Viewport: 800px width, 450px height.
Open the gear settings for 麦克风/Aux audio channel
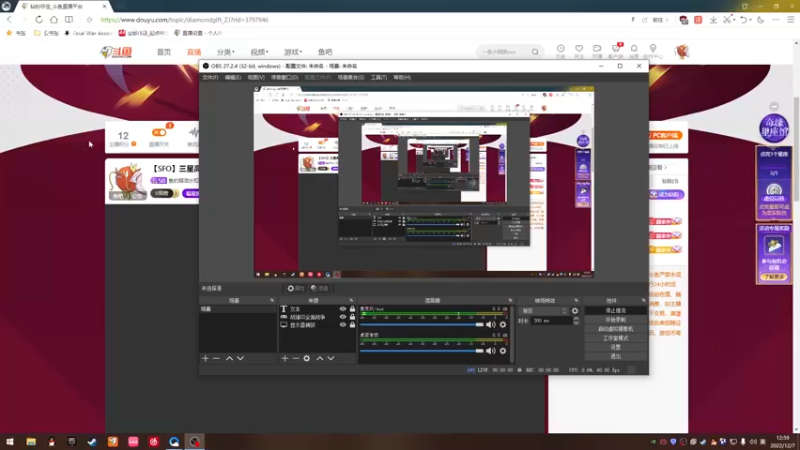pyautogui.click(x=503, y=324)
